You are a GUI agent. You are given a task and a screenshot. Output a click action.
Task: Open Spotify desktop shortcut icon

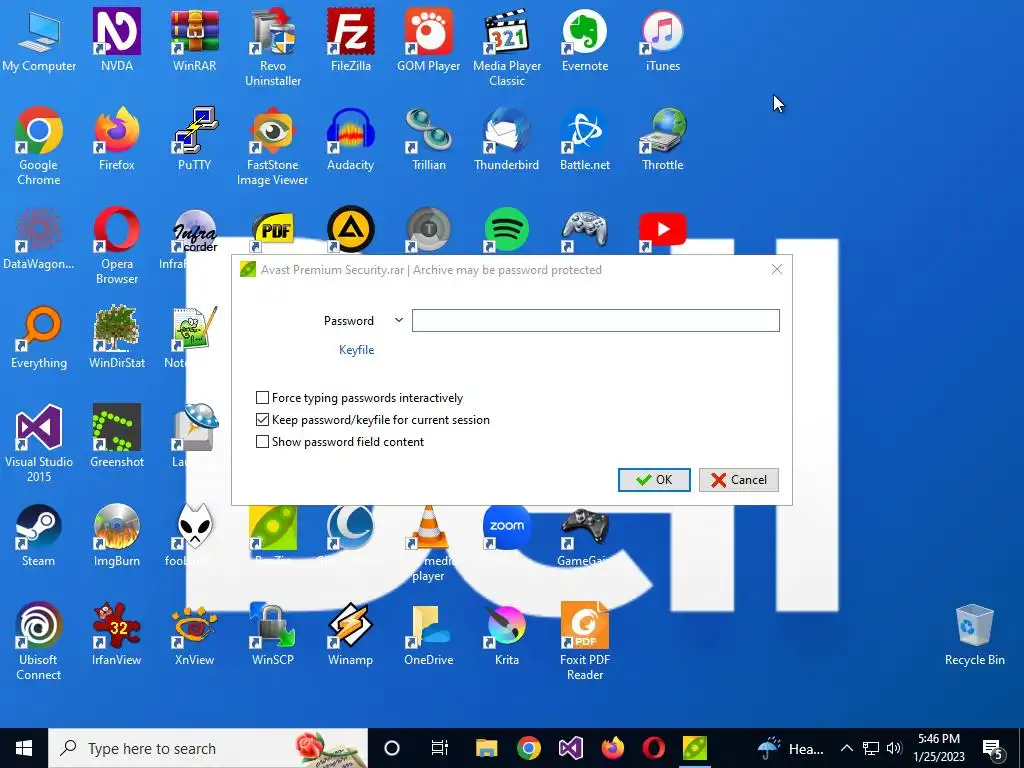[x=507, y=231]
